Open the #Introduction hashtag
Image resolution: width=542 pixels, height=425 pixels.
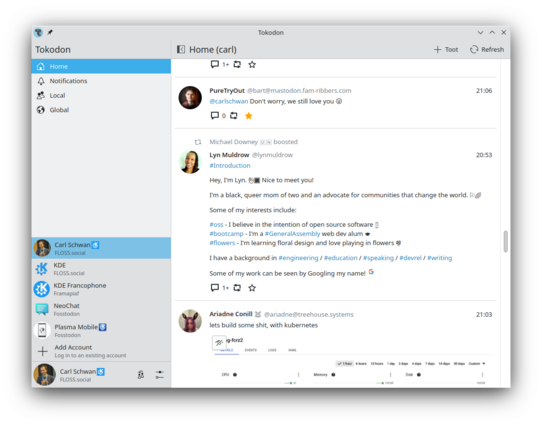click(230, 166)
